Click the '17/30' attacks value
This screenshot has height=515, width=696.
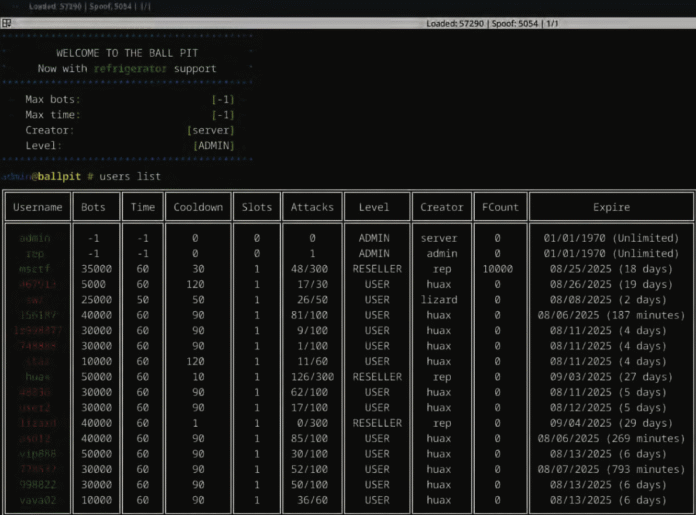312,285
